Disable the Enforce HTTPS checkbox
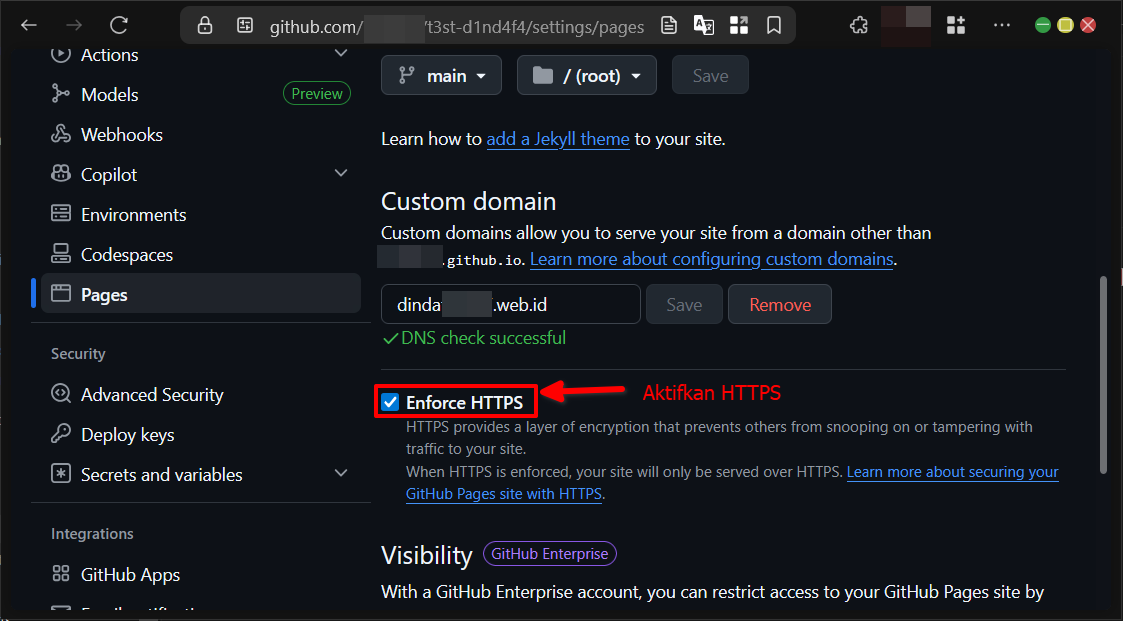This screenshot has width=1123, height=621. click(389, 401)
